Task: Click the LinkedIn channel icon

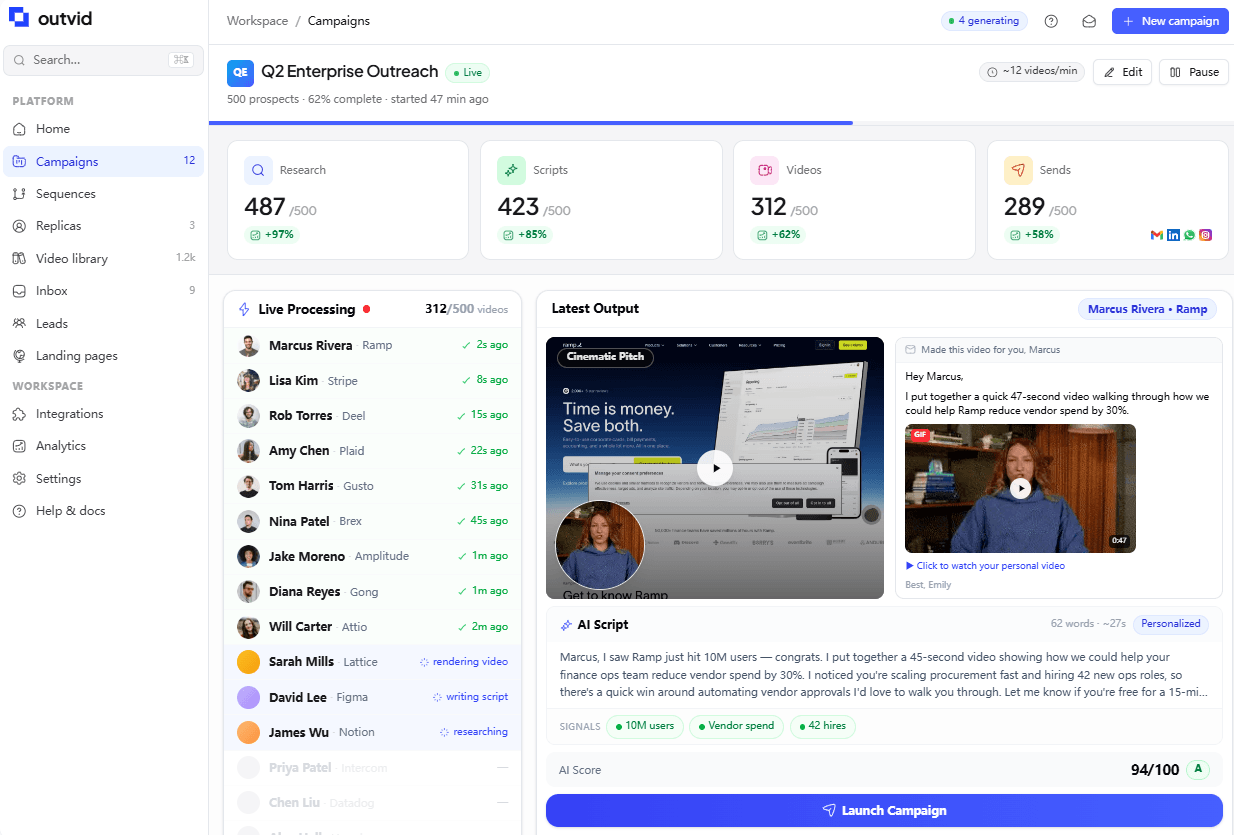Action: click(1173, 235)
